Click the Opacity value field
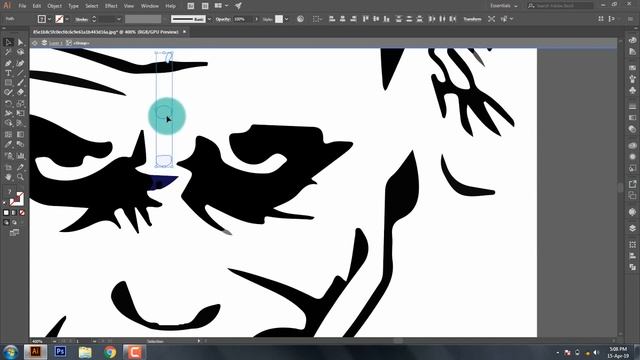 pyautogui.click(x=242, y=19)
